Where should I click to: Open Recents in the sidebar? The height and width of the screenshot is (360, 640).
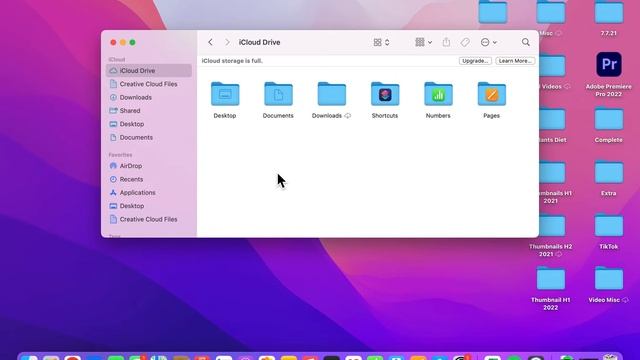click(149, 179)
